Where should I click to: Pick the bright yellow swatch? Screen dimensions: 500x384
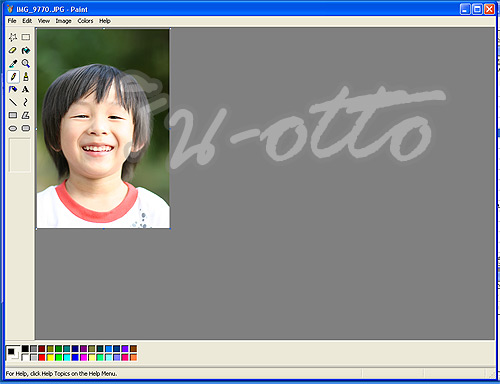(x=50, y=357)
